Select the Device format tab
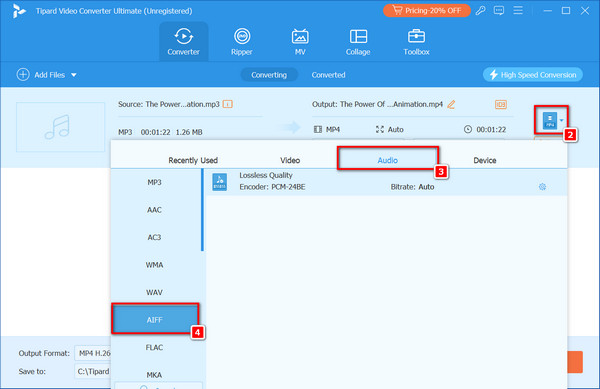Viewport: 600px width, 389px height. pyautogui.click(x=485, y=160)
